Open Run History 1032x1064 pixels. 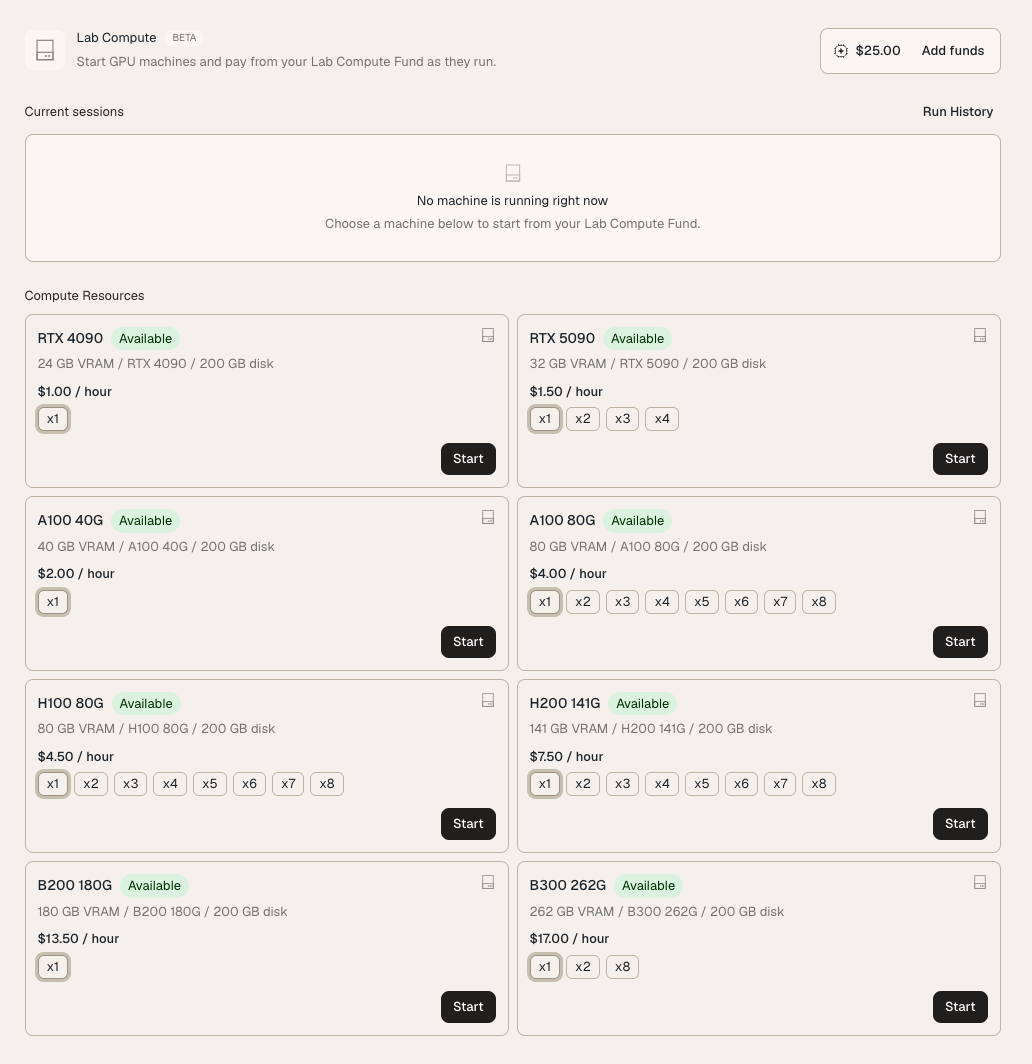point(957,112)
